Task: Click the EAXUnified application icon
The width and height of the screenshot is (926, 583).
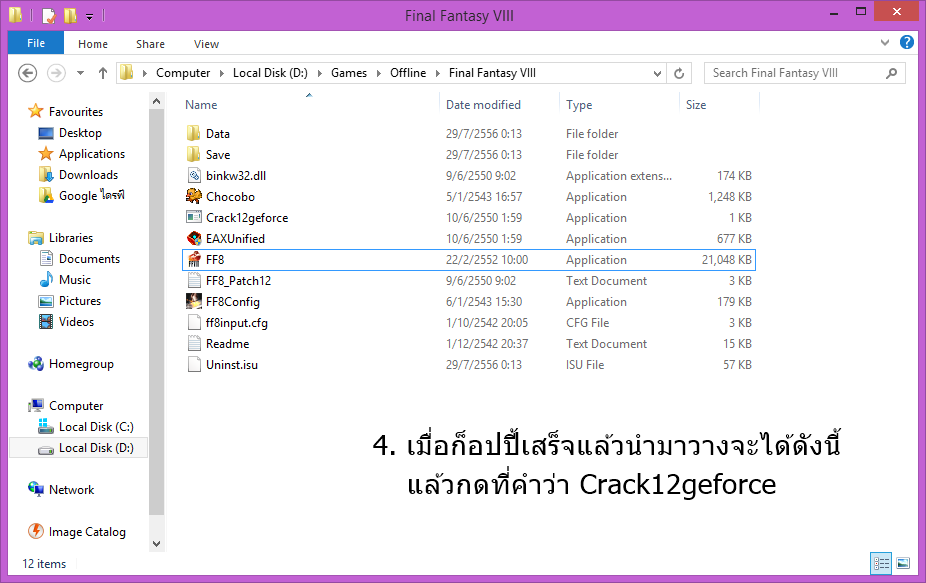Action: tap(194, 238)
